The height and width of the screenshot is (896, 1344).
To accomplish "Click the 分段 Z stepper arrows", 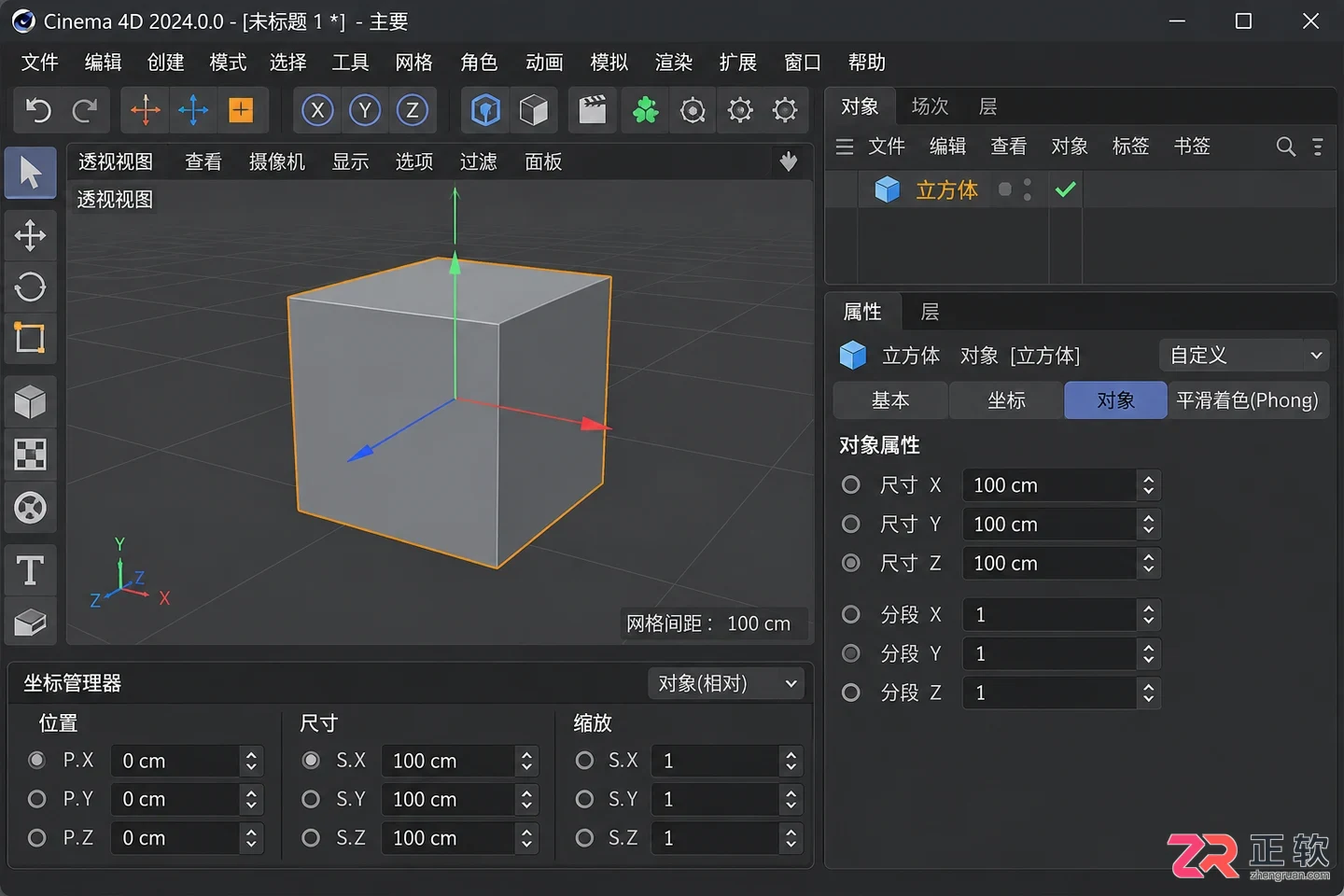I will (1148, 693).
